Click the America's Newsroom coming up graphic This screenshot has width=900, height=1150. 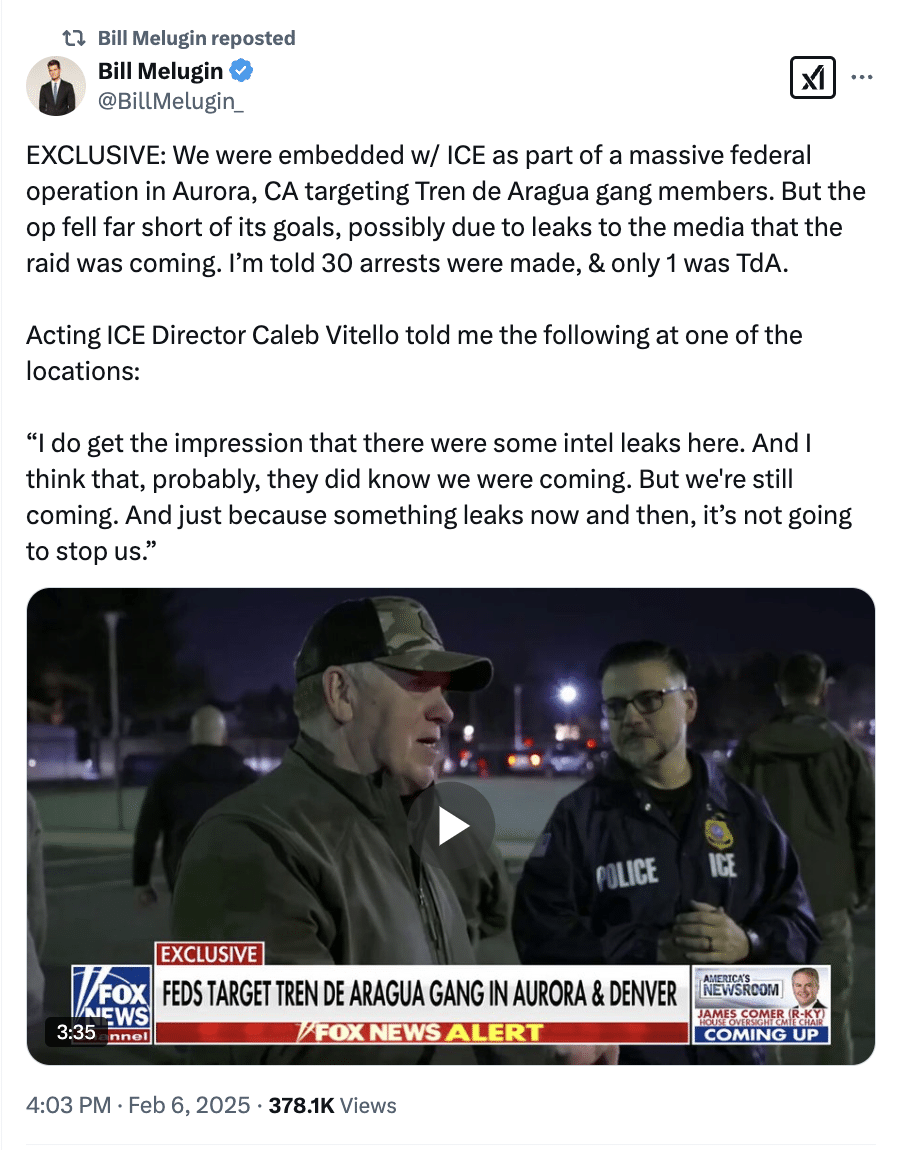point(761,1004)
